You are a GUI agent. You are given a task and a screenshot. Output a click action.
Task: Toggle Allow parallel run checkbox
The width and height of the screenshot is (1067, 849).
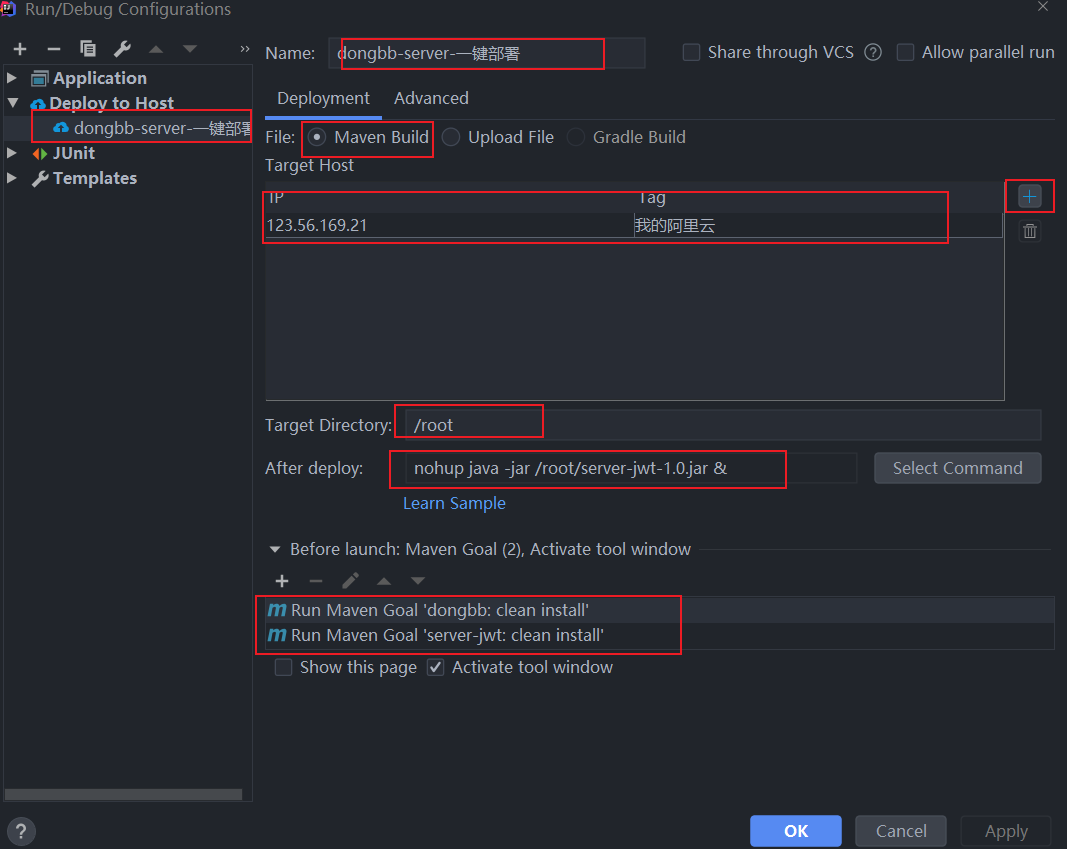pyautogui.click(x=905, y=53)
